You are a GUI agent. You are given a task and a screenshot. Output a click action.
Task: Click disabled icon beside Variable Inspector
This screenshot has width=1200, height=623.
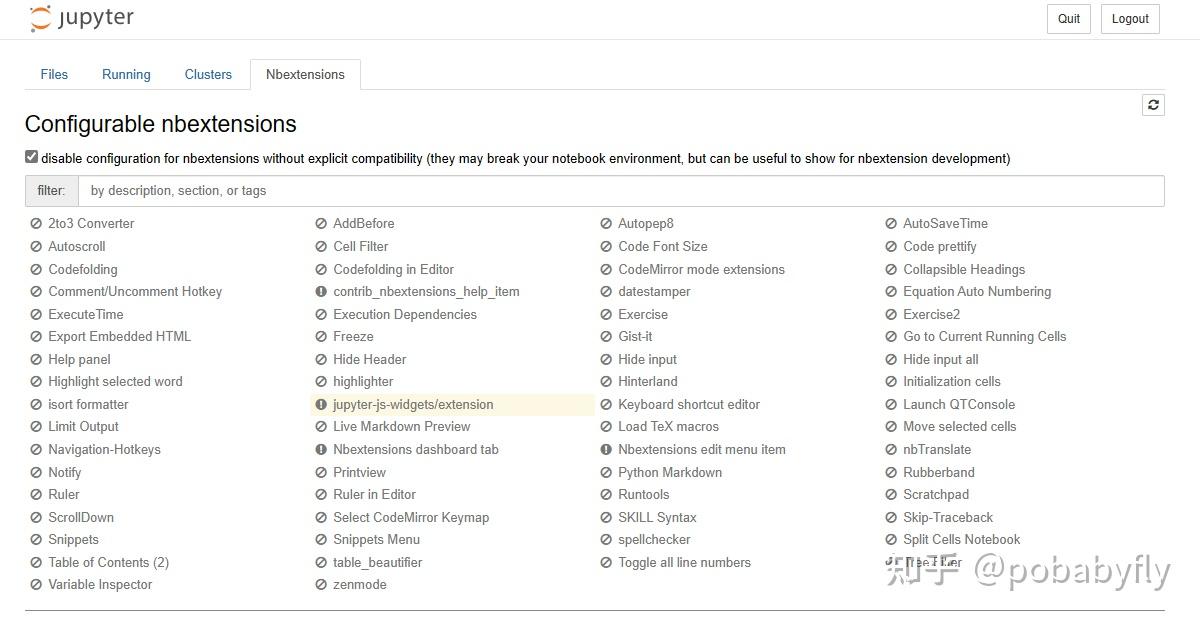36,585
